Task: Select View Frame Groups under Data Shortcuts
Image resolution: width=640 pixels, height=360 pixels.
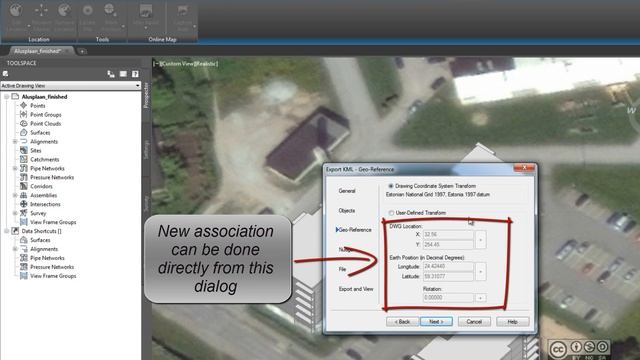Action: 53,276
